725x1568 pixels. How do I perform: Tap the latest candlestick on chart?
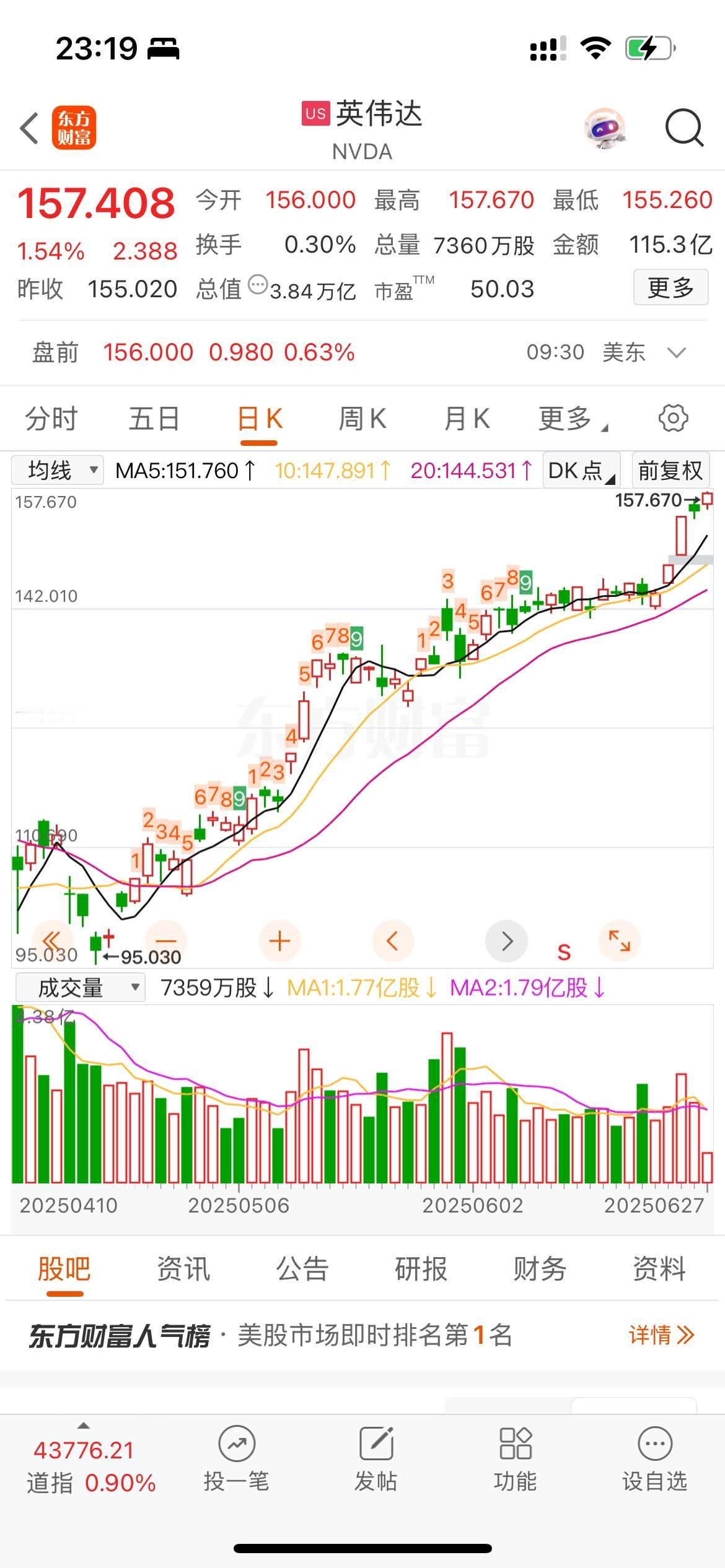pos(707,500)
